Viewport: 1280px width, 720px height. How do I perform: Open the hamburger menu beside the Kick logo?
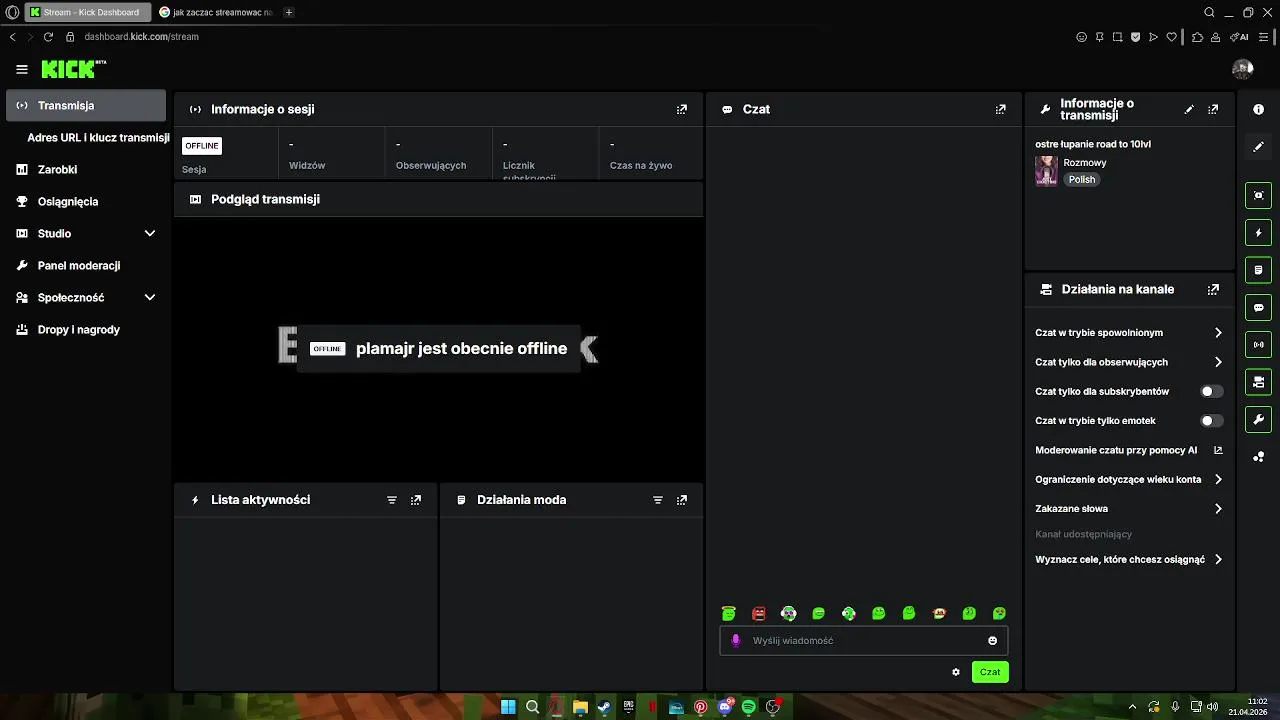22,69
